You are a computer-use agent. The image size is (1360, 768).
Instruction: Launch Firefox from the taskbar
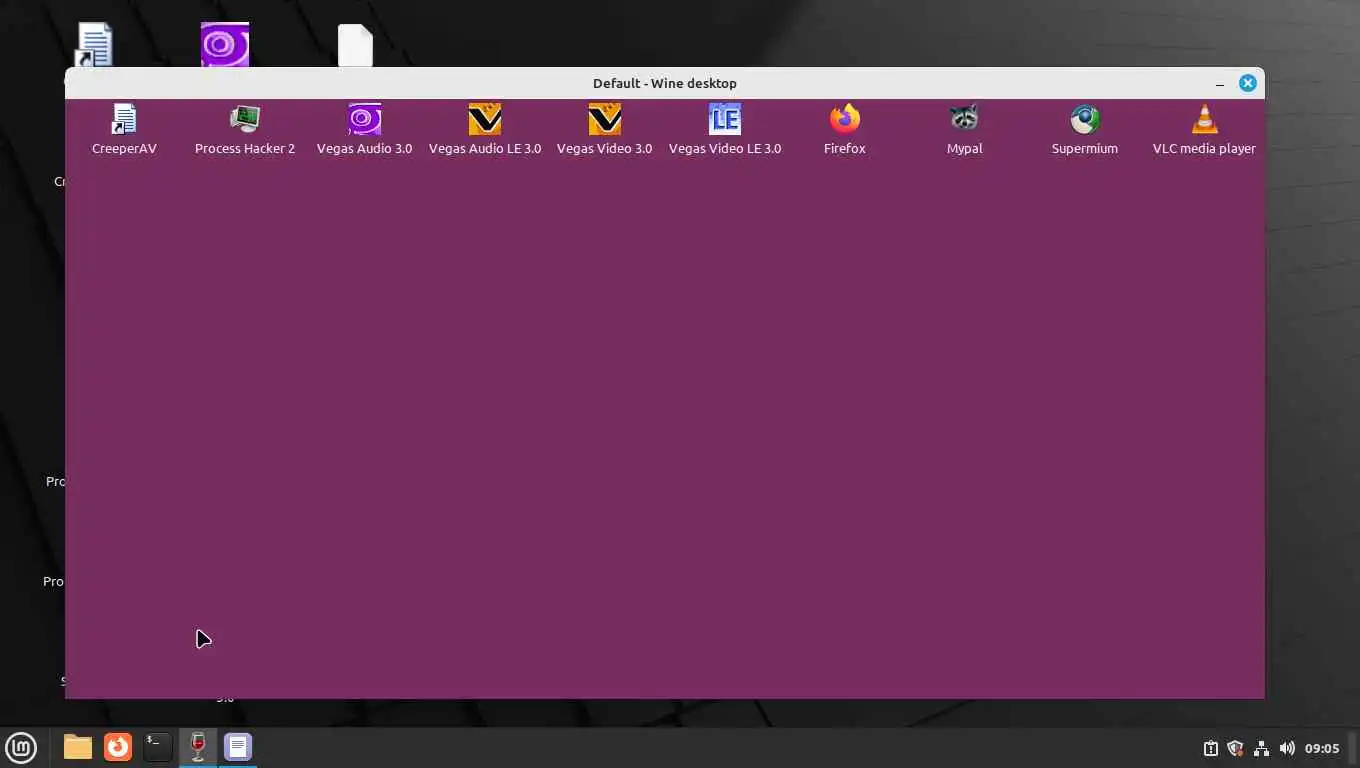tap(118, 747)
